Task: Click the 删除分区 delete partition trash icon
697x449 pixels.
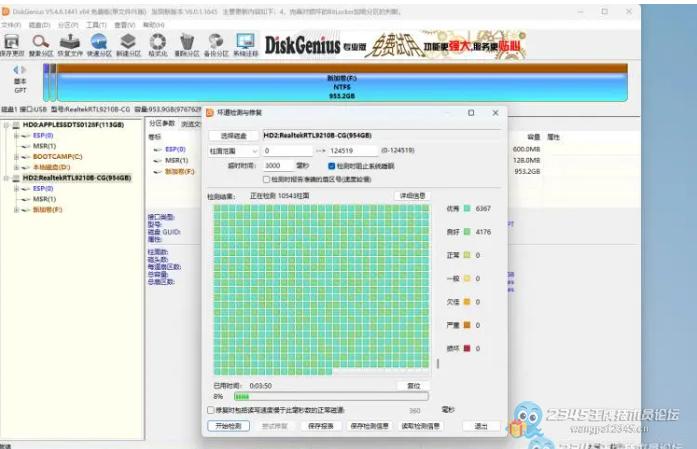Action: 187,42
